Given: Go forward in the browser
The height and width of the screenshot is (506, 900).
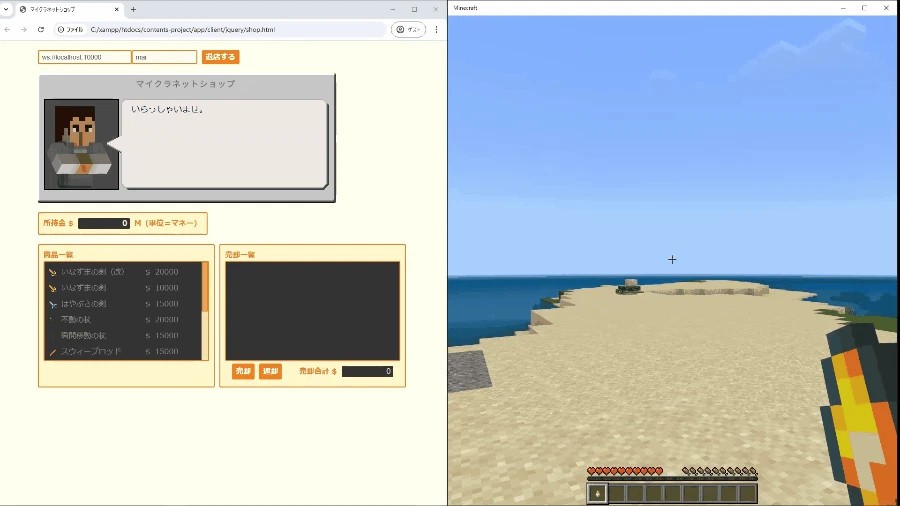Looking at the screenshot, I should (x=24, y=29).
